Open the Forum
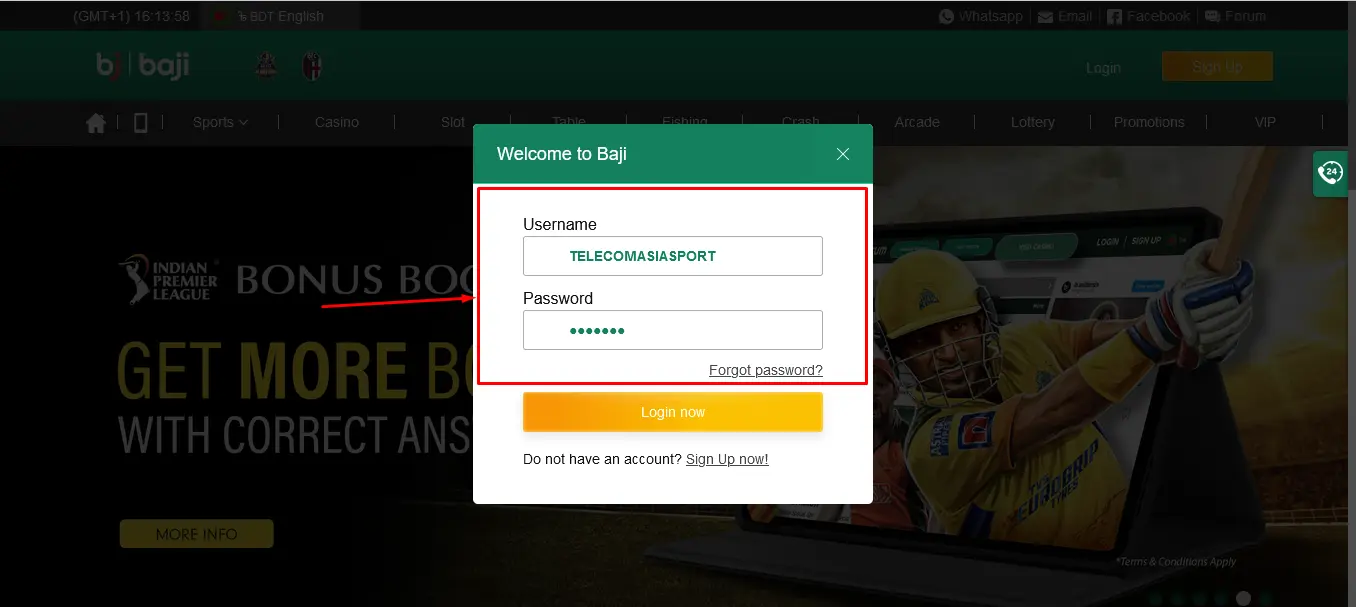The image size is (1356, 607). click(x=1235, y=15)
